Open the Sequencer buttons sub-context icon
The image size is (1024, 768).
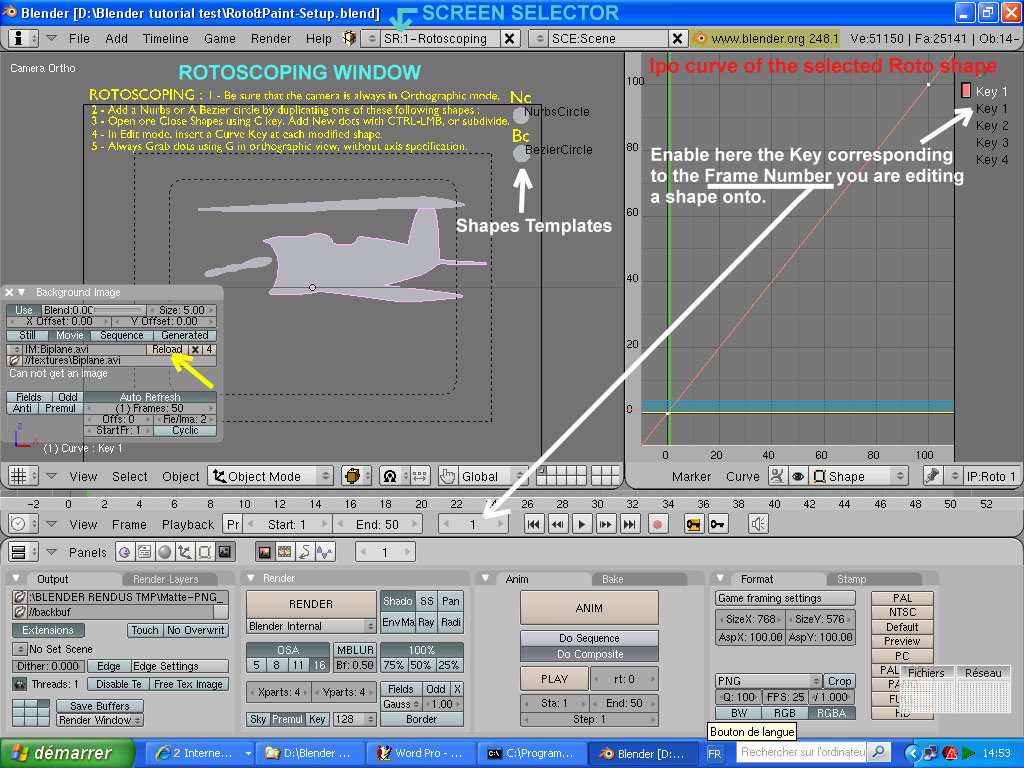click(x=285, y=552)
